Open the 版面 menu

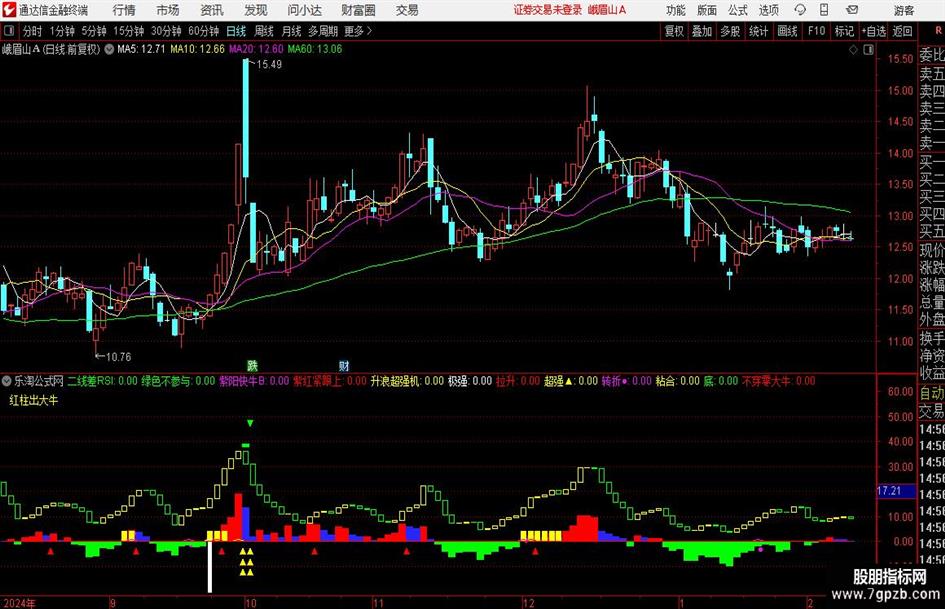[707, 10]
